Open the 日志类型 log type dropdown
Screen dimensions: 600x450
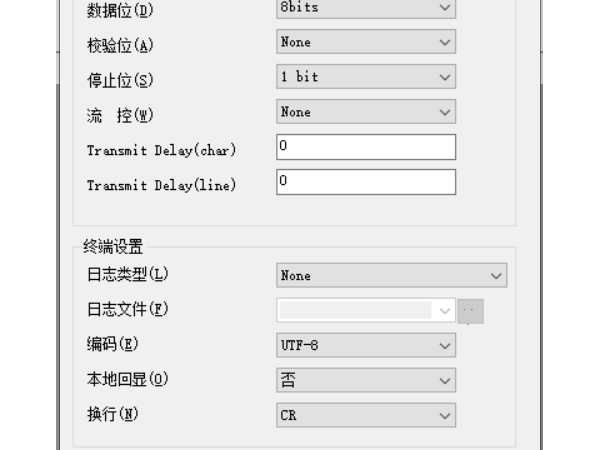[x=391, y=275]
